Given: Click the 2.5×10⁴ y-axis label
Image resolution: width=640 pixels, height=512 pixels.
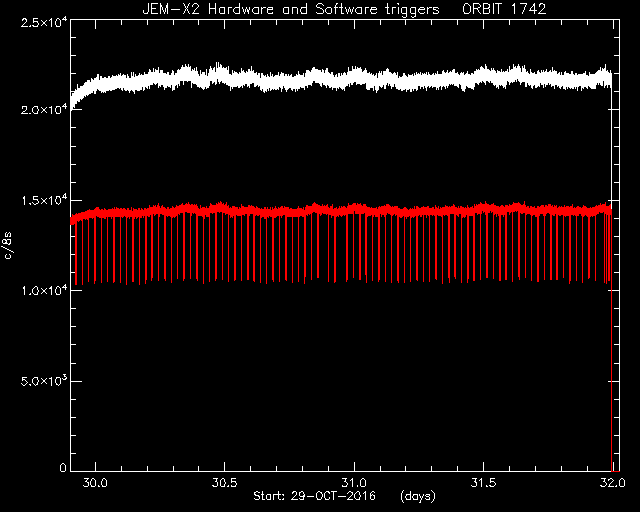Looking at the screenshot, I should (44, 22).
